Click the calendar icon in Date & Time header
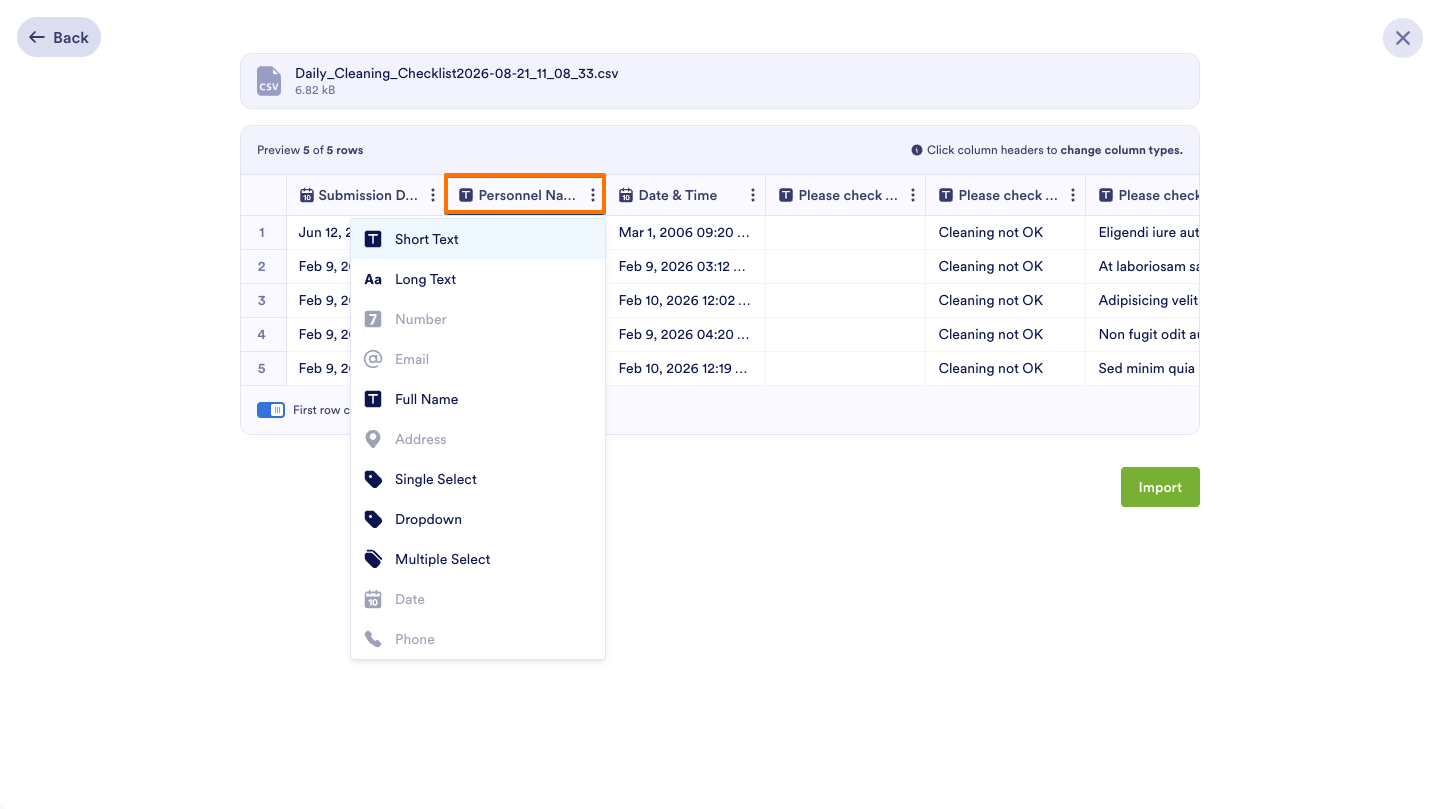 [x=626, y=195]
